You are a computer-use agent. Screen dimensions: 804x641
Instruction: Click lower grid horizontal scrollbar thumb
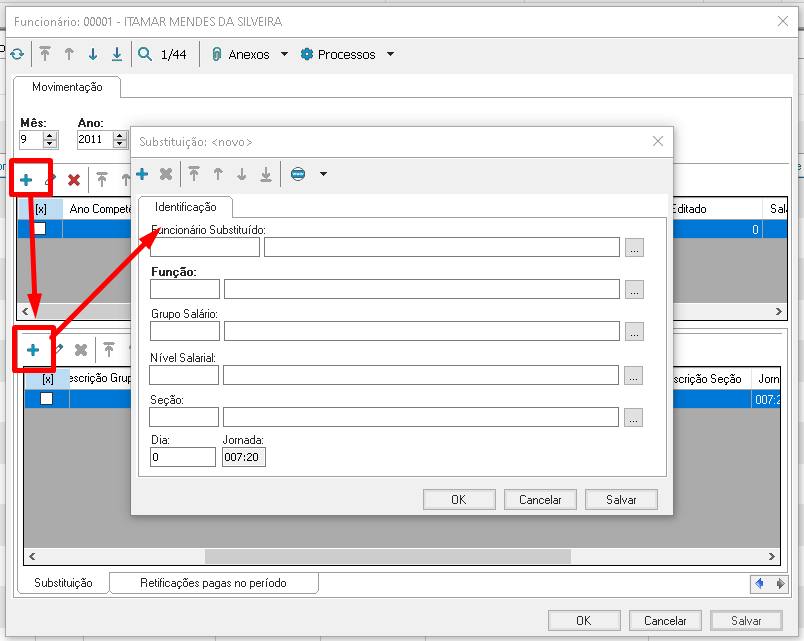388,556
